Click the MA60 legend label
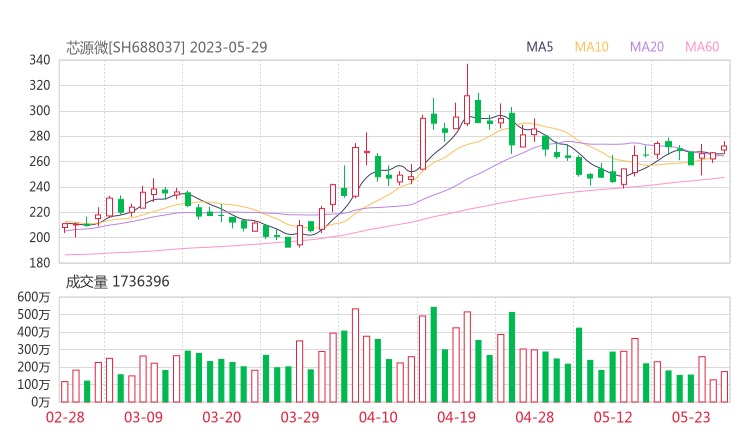This screenshot has height=440, width=740. point(702,47)
